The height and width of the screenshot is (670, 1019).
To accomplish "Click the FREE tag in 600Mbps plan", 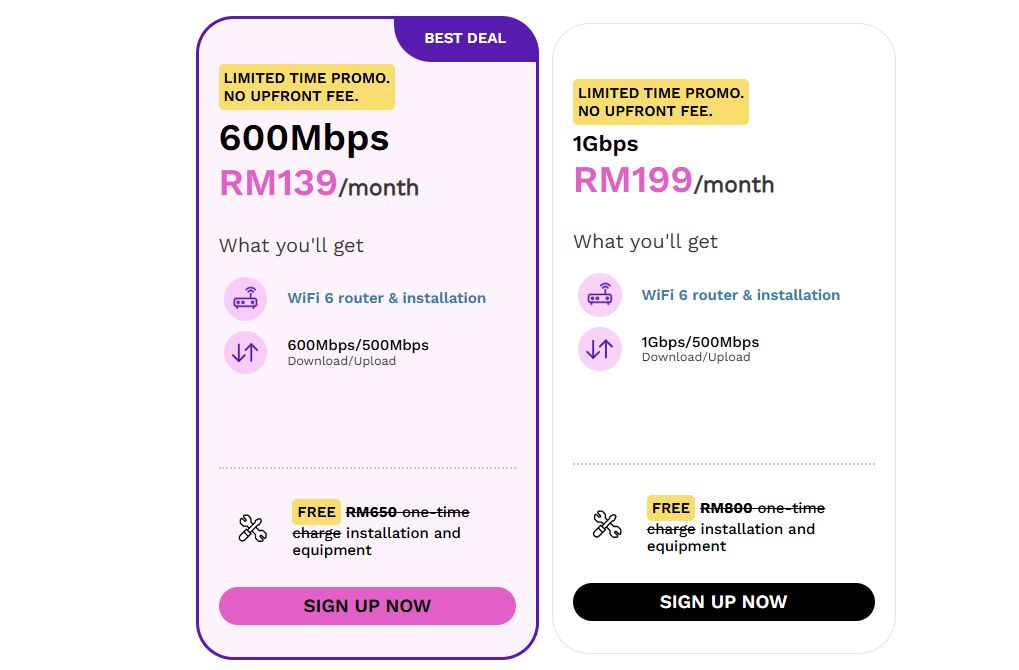I will 316,512.
